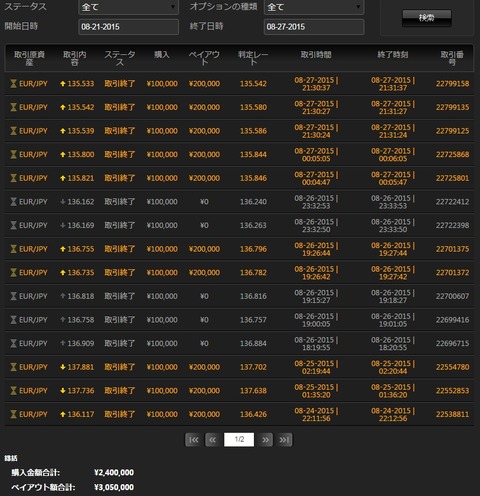
Task: Click hourglass icon of trade 22722412
Action: 13,202
